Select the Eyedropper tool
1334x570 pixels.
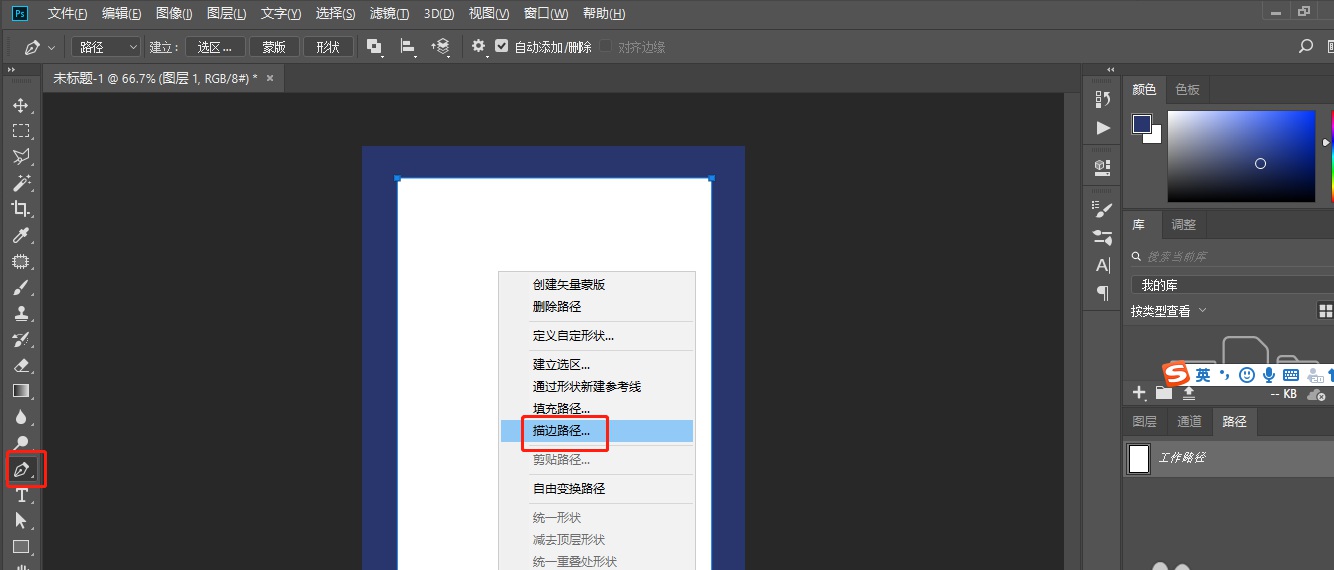(x=21, y=236)
